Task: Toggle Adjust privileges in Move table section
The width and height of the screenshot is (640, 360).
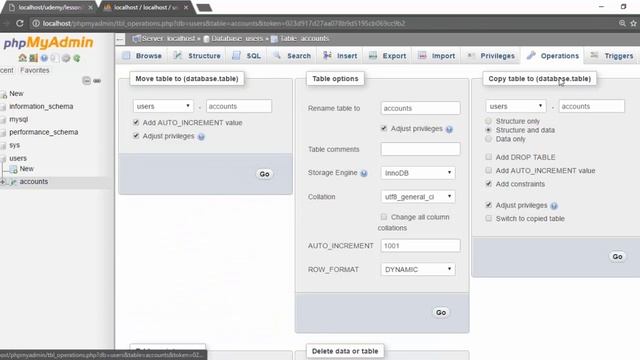Action: pyautogui.click(x=136, y=136)
